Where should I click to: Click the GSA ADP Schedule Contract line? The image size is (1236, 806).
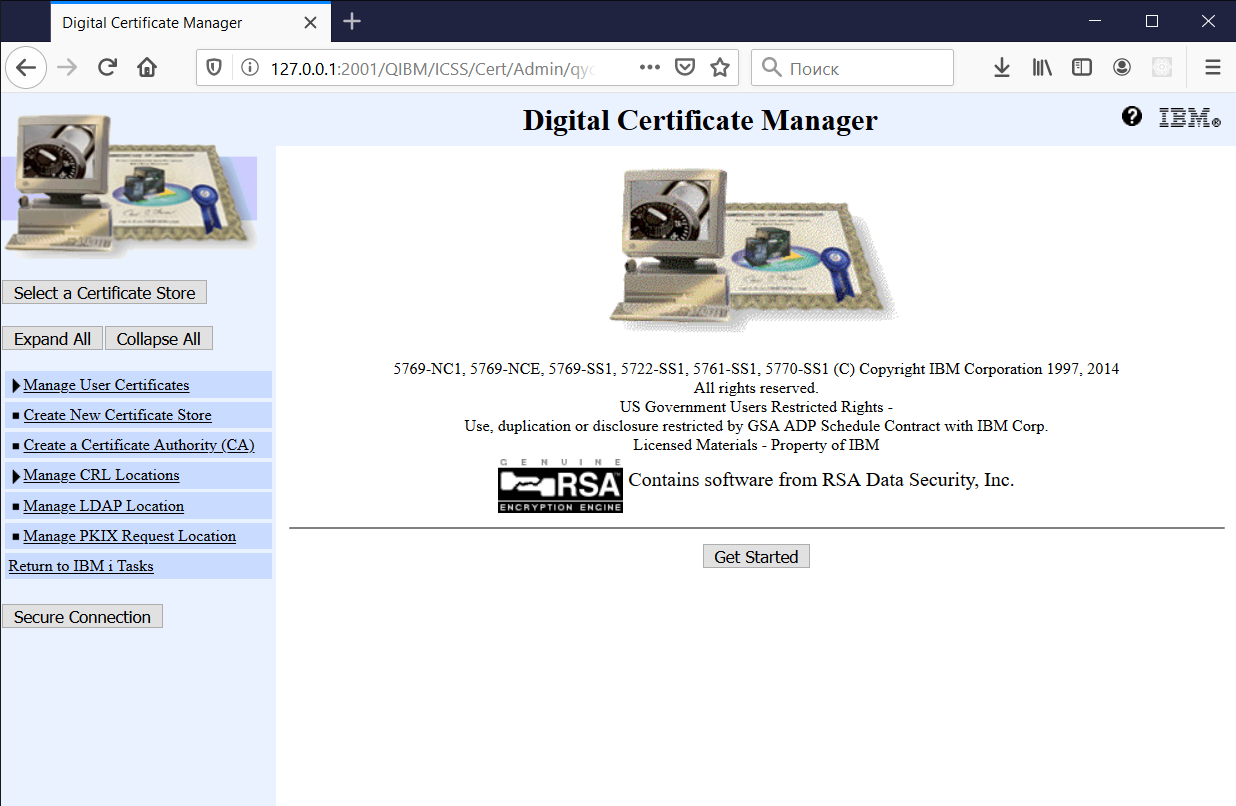756,426
